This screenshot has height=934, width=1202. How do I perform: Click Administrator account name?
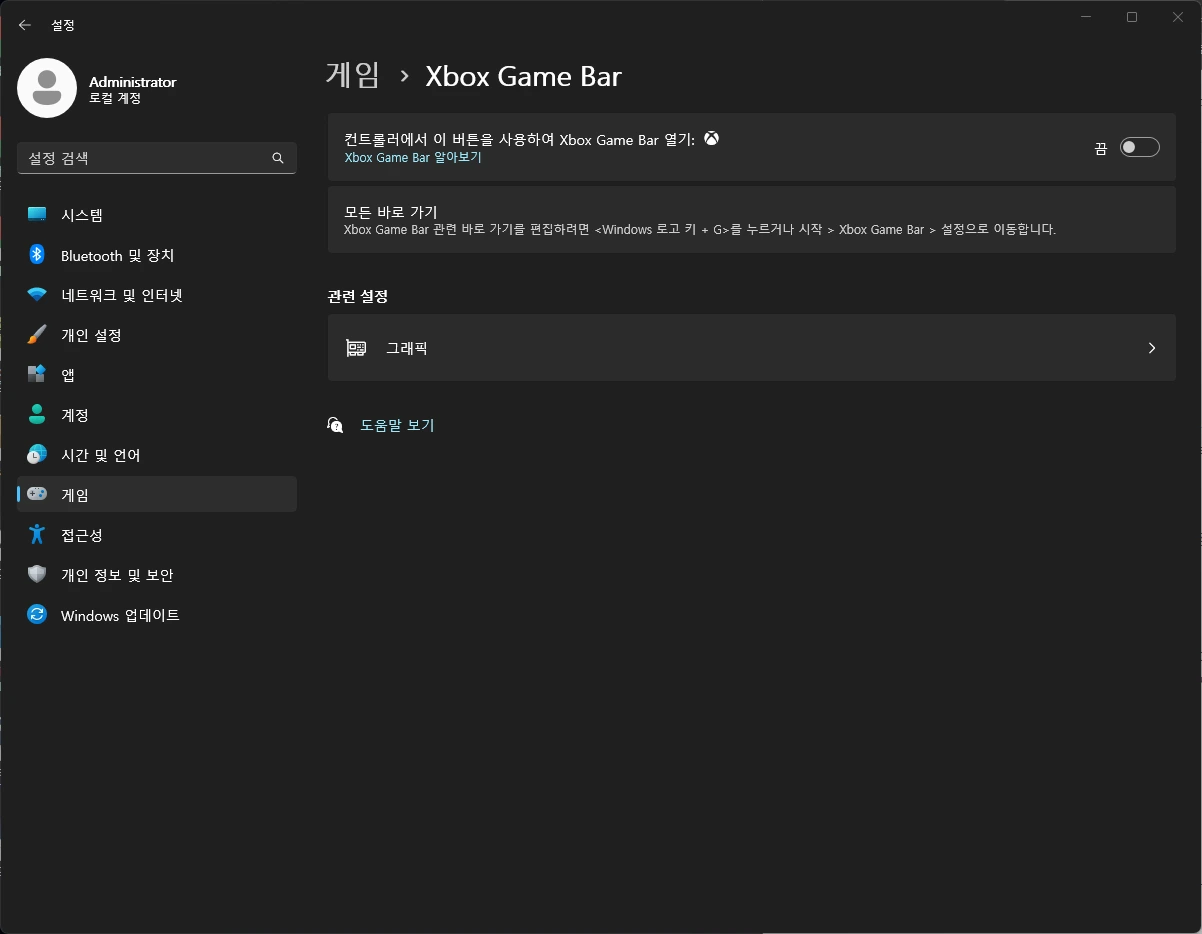click(132, 81)
